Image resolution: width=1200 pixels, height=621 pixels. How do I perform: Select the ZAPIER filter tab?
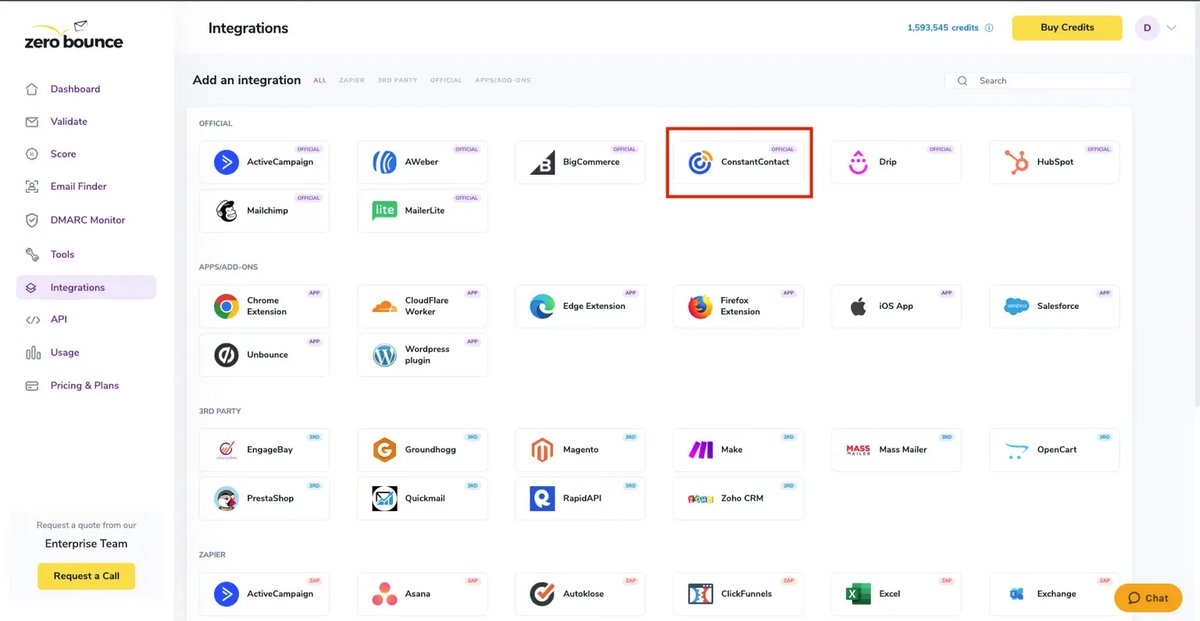point(352,80)
